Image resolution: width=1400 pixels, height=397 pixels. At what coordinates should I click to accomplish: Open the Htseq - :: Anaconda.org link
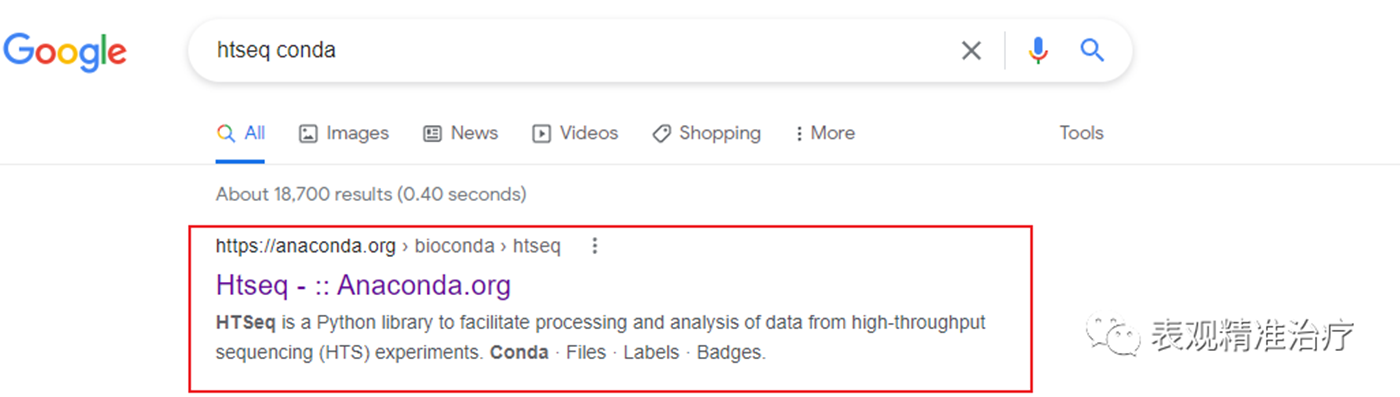pos(363,285)
